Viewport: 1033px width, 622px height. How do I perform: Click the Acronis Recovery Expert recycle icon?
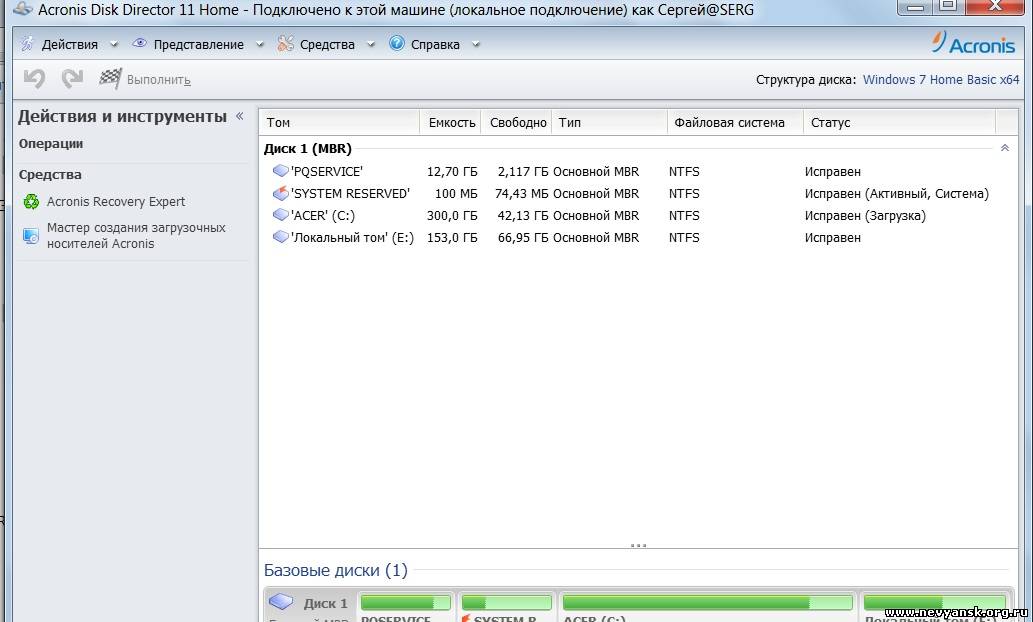[31, 202]
